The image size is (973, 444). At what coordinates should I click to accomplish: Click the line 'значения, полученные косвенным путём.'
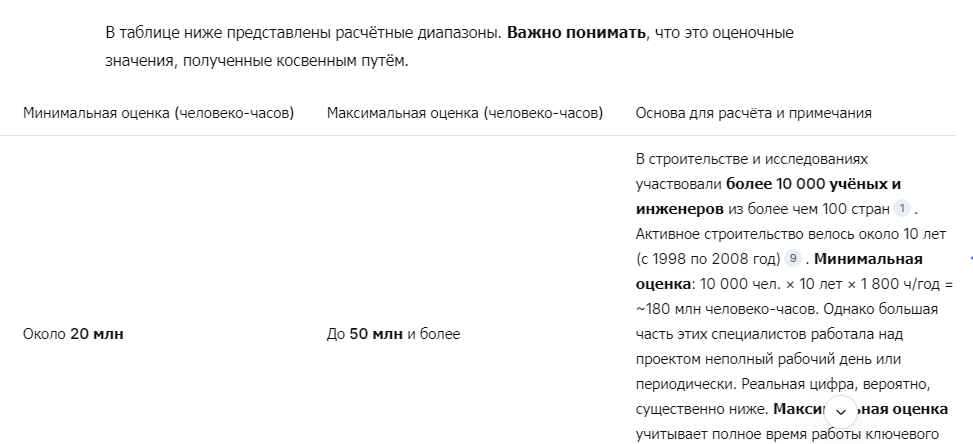[x=256, y=61]
